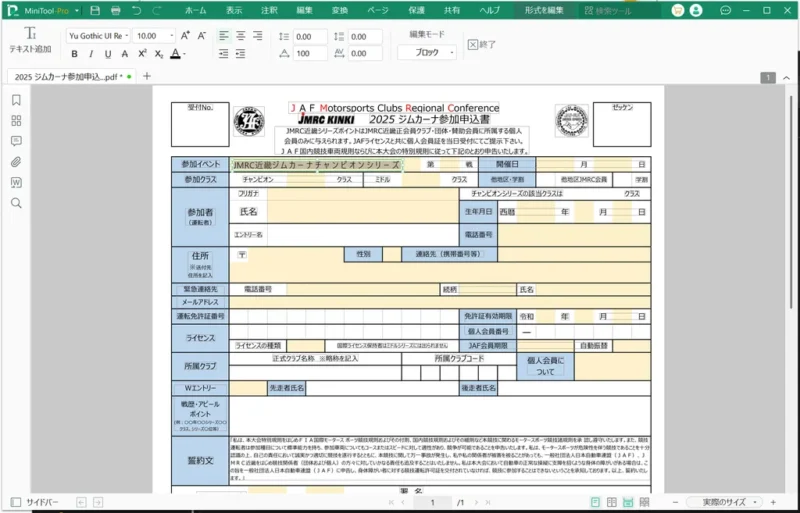Open the attachments paperclip panel
This screenshot has height=513, width=800.
click(x=16, y=162)
